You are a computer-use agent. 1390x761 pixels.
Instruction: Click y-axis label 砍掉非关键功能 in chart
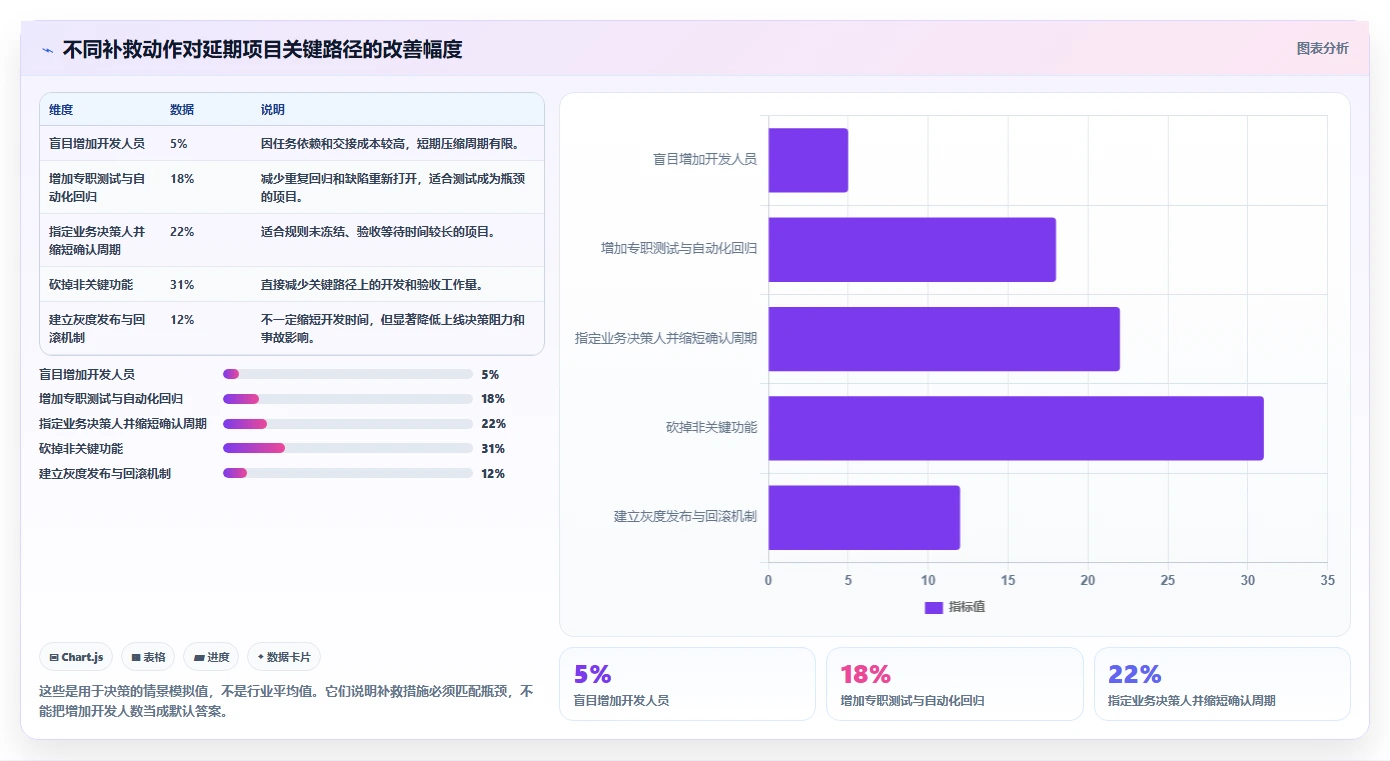[712, 428]
